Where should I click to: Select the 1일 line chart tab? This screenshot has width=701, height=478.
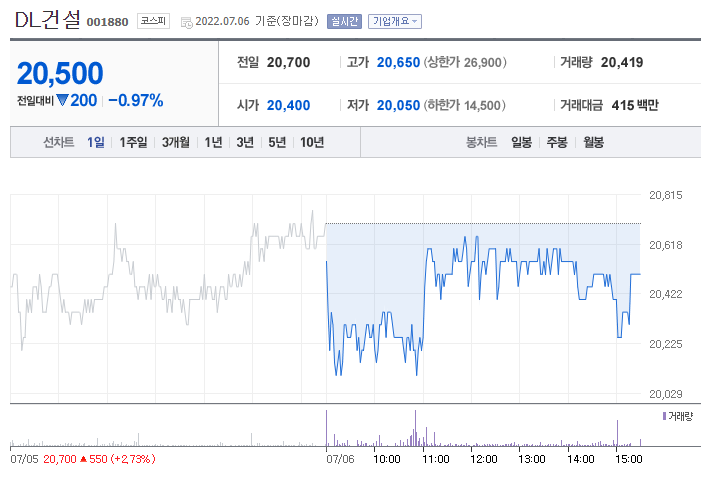[x=96, y=142]
